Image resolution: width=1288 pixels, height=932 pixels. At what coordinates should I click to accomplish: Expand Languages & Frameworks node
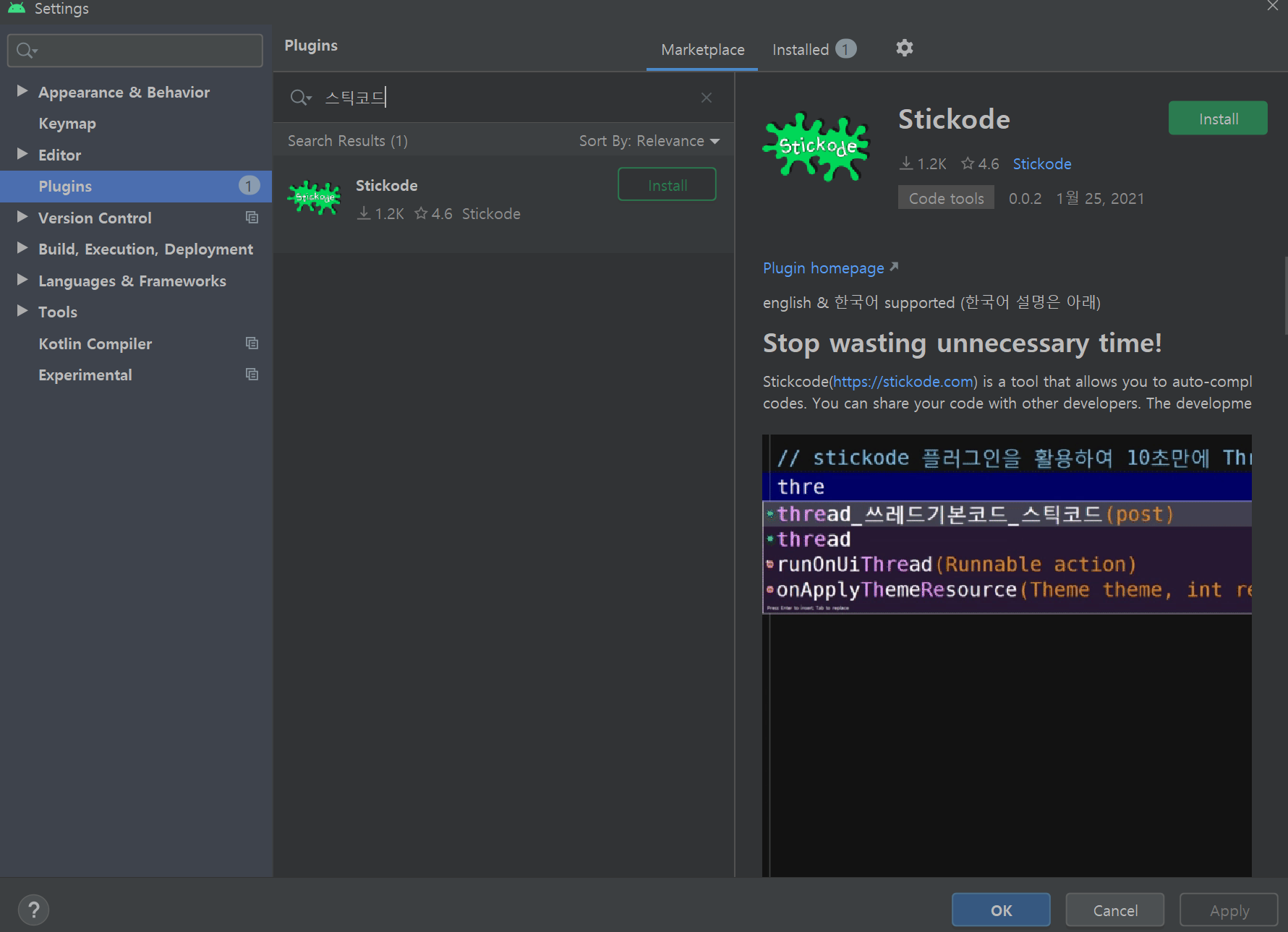click(x=22, y=280)
